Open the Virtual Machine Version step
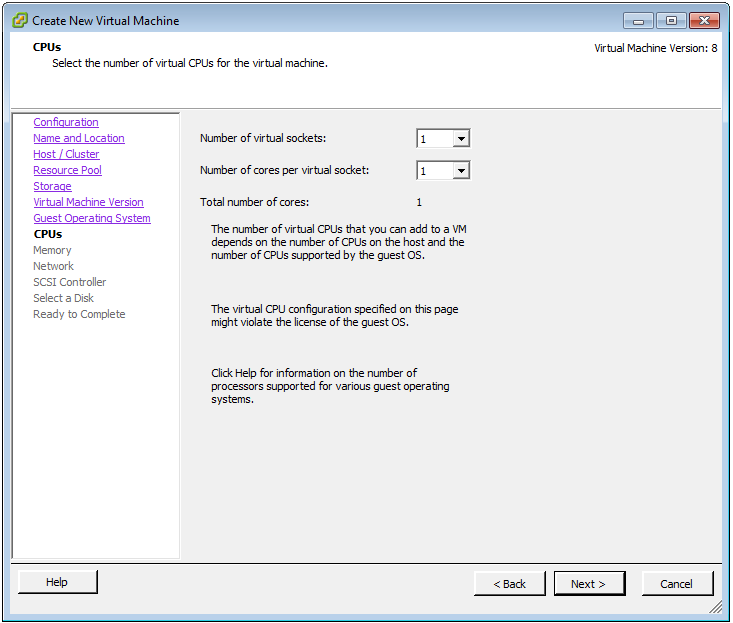Image resolution: width=733 pixels, height=623 pixels. coord(88,202)
